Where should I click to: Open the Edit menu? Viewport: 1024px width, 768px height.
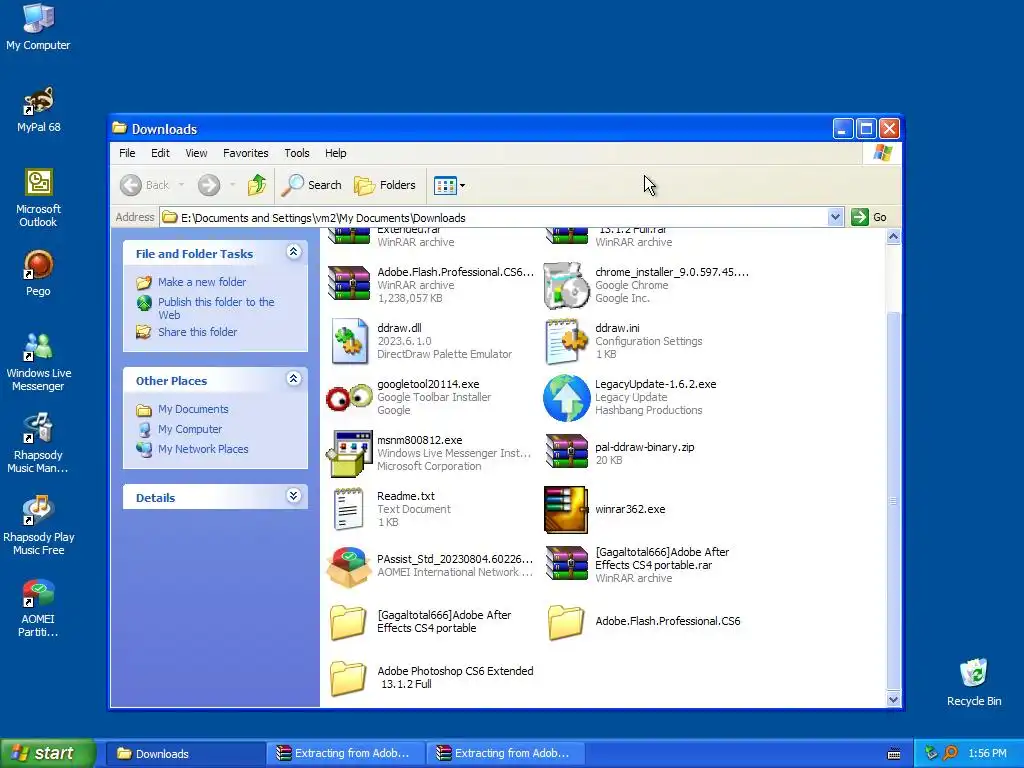(160, 153)
